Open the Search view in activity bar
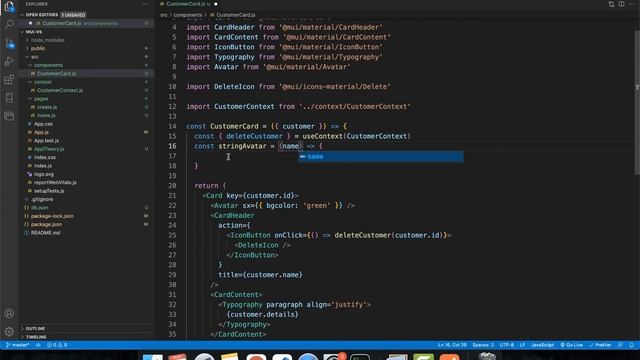 pos(9,24)
